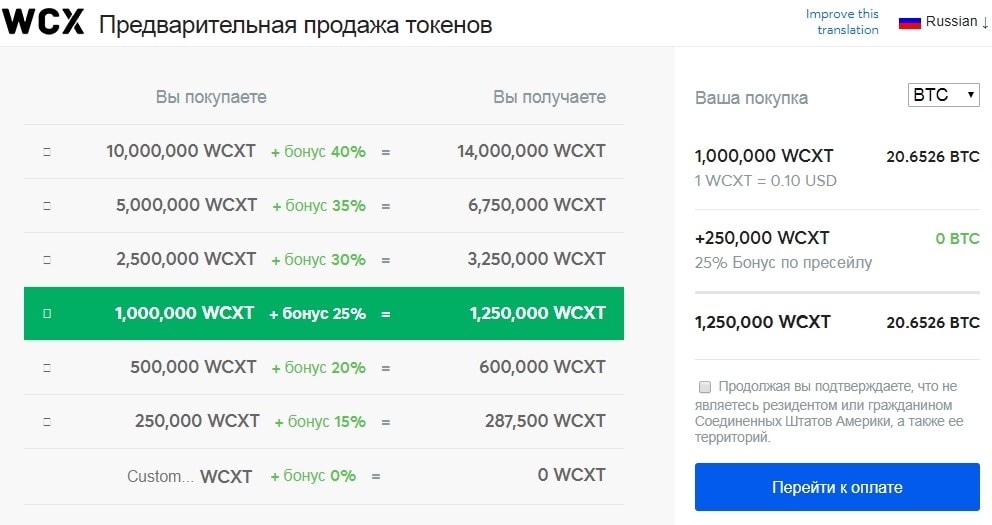
Task: Select the 5,000,000 WCXT radio option
Action: [x=47, y=206]
